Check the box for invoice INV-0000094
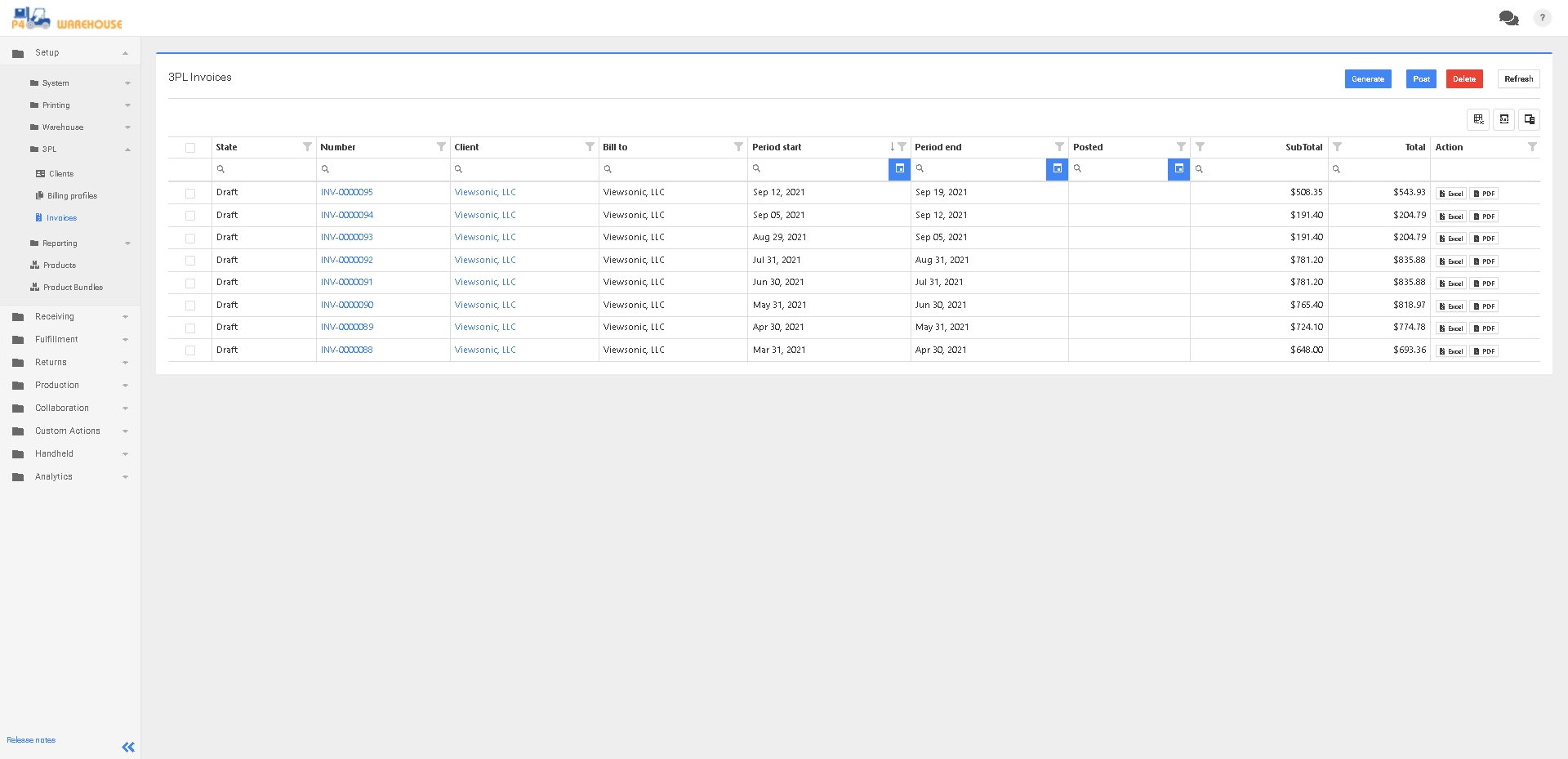This screenshot has width=1568, height=759. (x=190, y=216)
